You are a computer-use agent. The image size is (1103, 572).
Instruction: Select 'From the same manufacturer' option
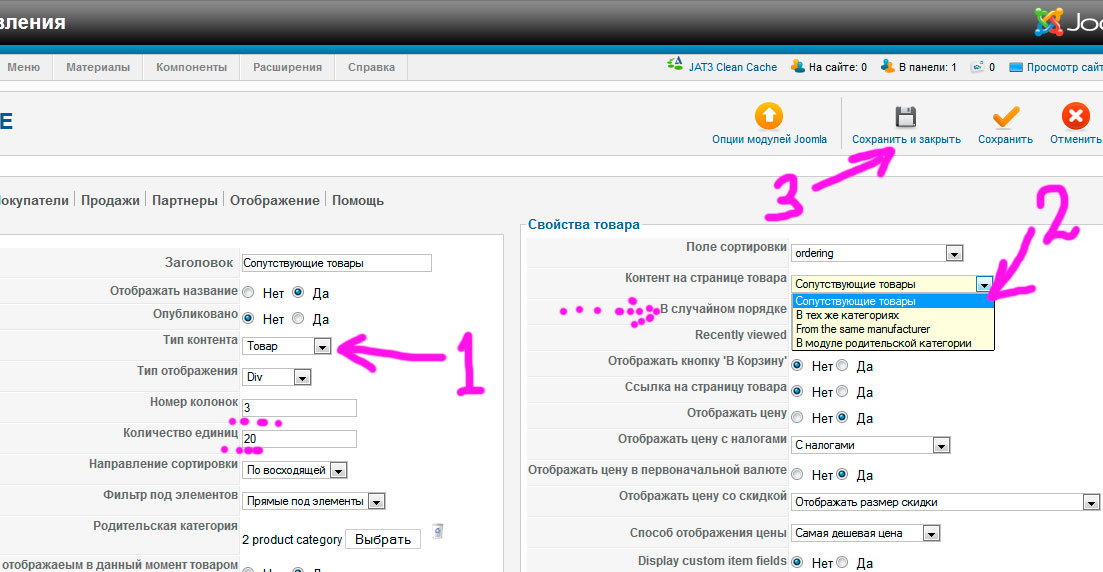pos(893,329)
